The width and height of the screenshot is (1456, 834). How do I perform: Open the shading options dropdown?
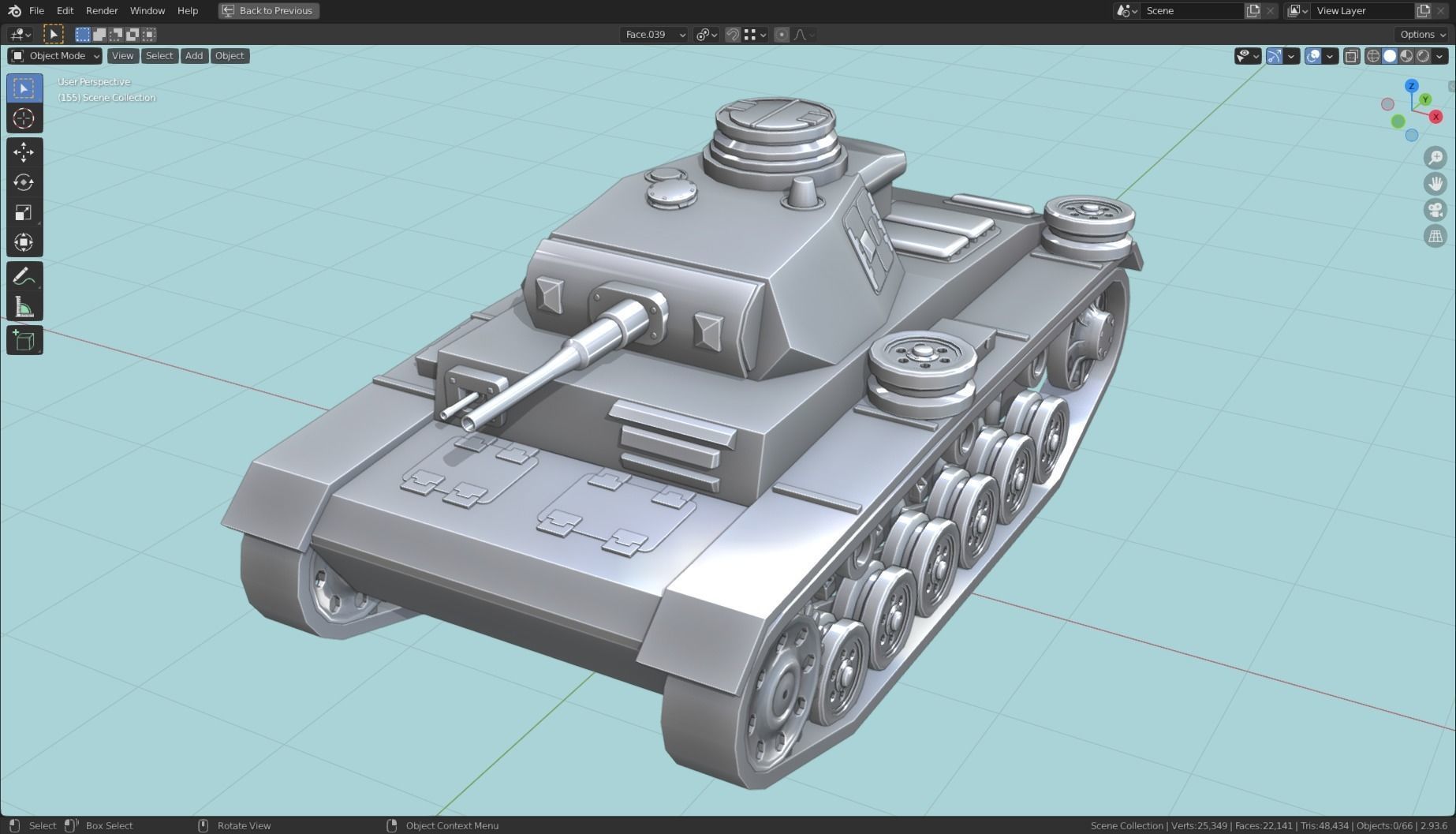(x=1440, y=55)
